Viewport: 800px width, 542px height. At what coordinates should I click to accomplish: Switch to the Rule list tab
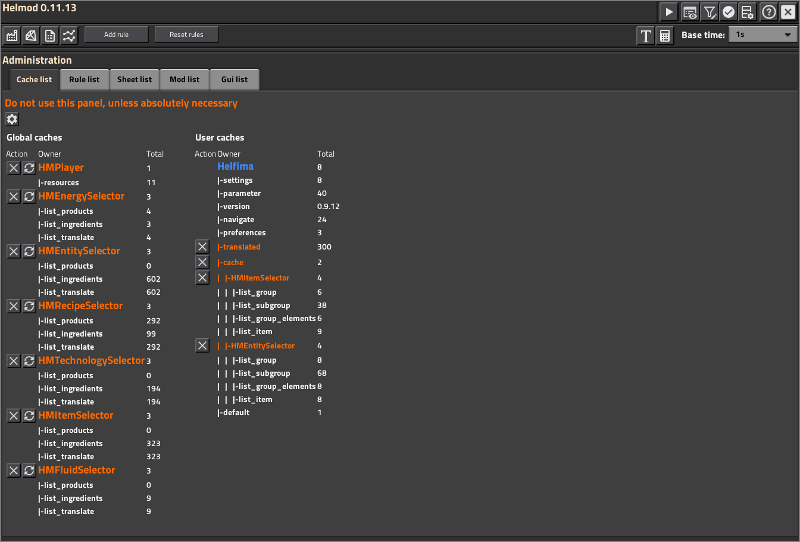point(84,79)
